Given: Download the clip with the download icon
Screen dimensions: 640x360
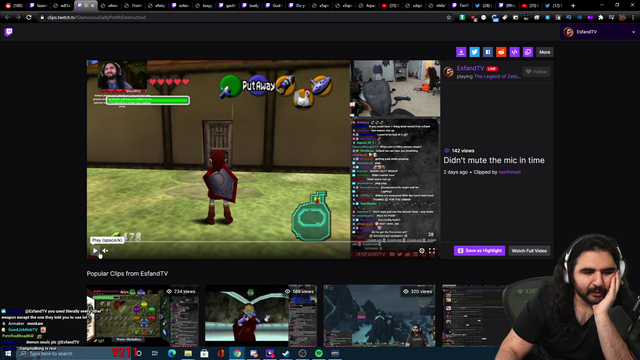Looking at the screenshot, I should (x=461, y=52).
